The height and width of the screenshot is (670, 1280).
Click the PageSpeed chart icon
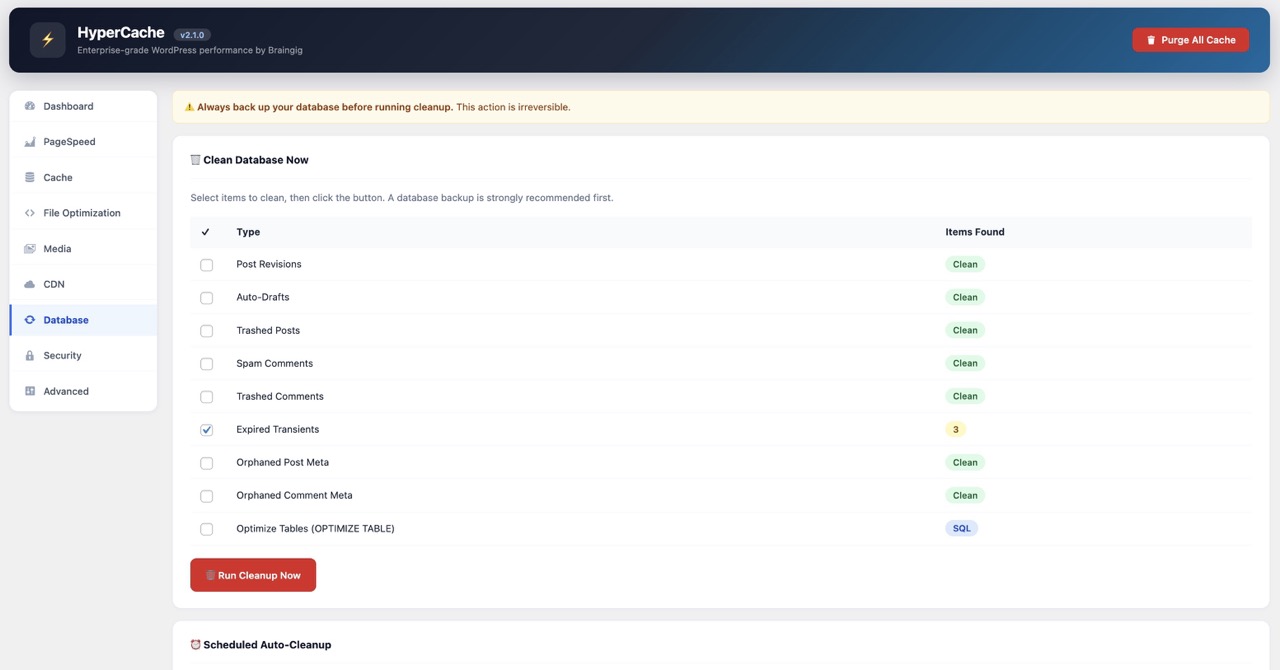coord(30,142)
